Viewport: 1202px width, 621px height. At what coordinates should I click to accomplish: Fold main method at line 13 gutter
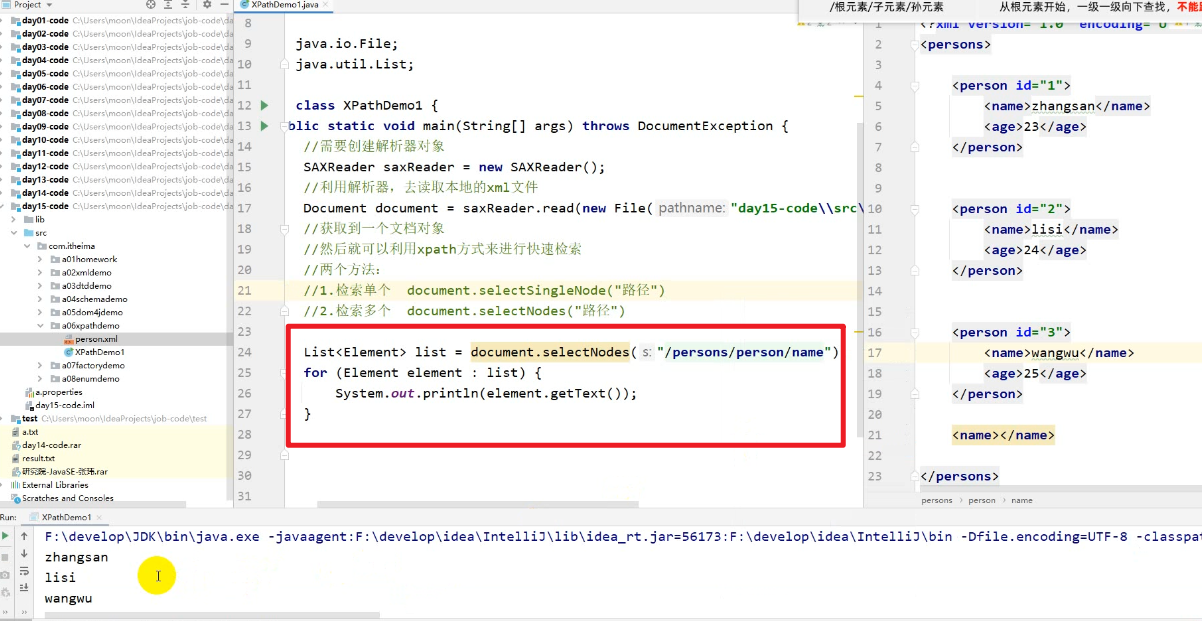[x=283, y=126]
